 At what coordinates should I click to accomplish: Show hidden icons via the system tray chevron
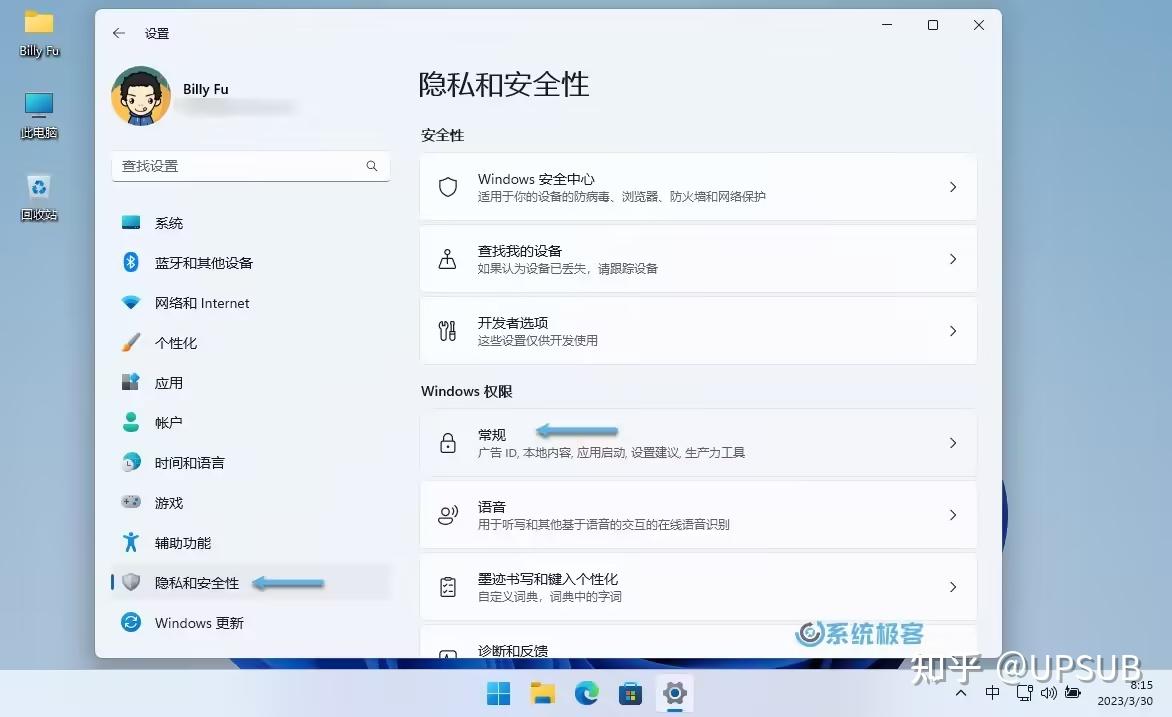(960, 692)
